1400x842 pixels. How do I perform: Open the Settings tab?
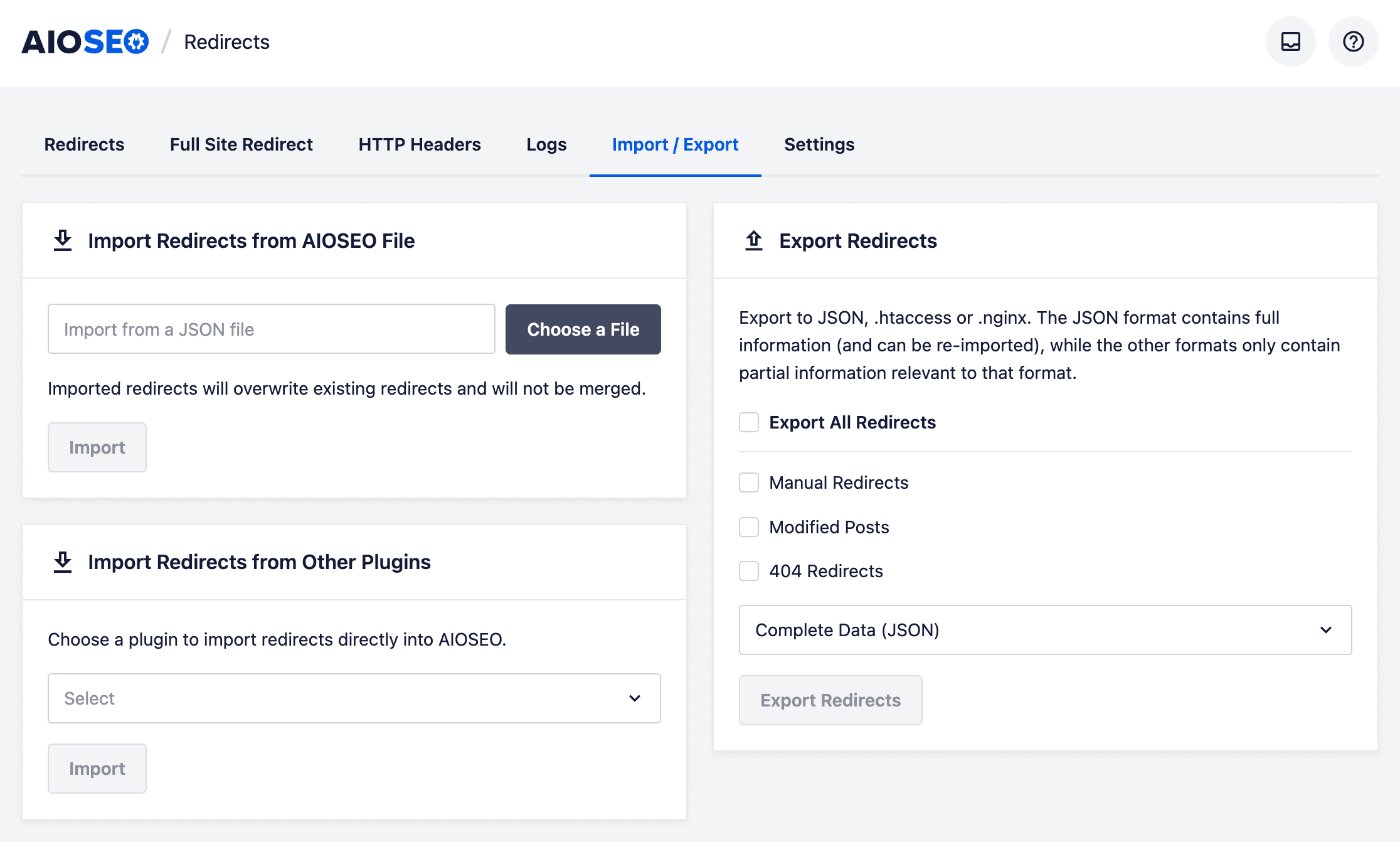819,144
